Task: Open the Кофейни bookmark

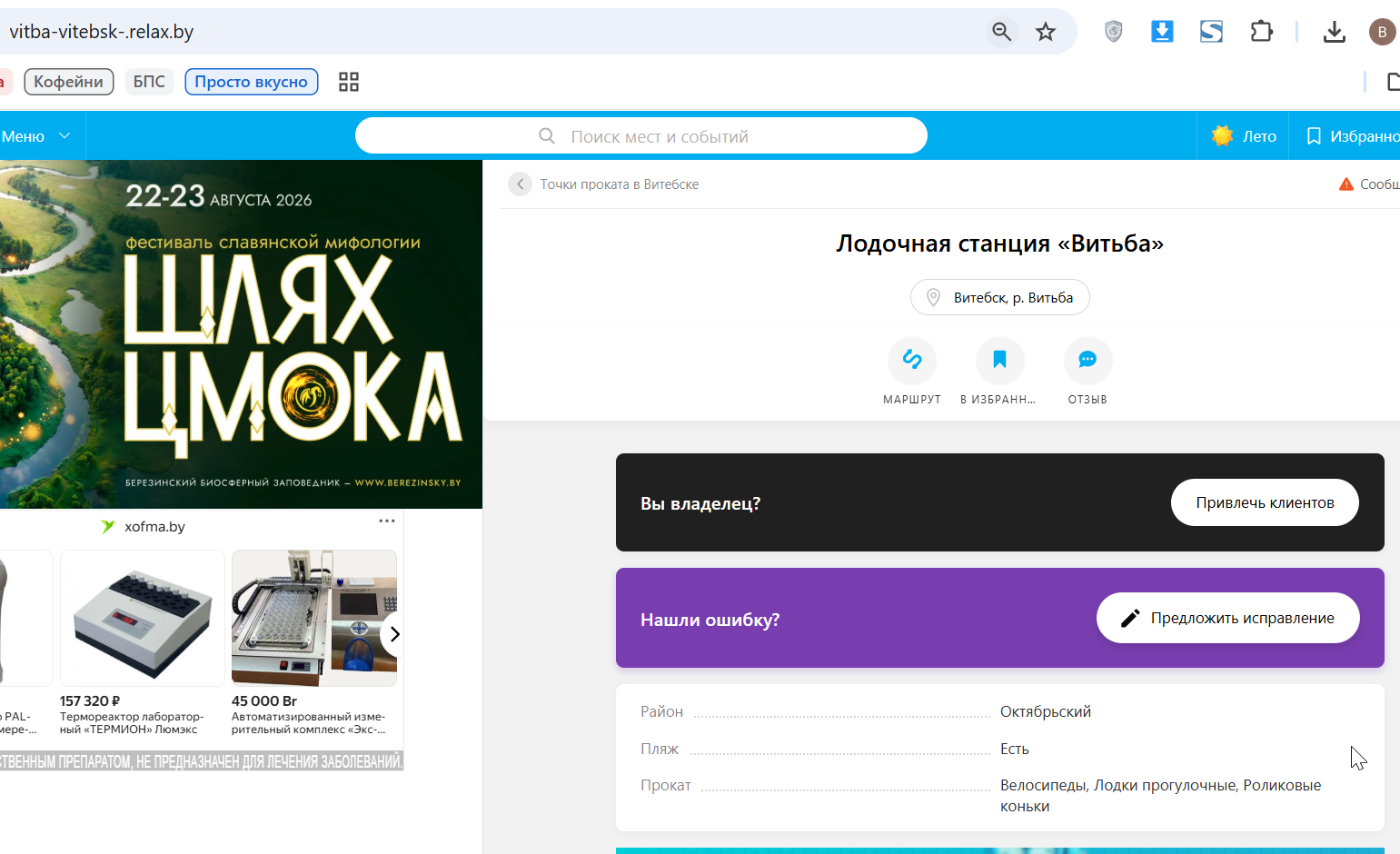Action: click(x=69, y=82)
